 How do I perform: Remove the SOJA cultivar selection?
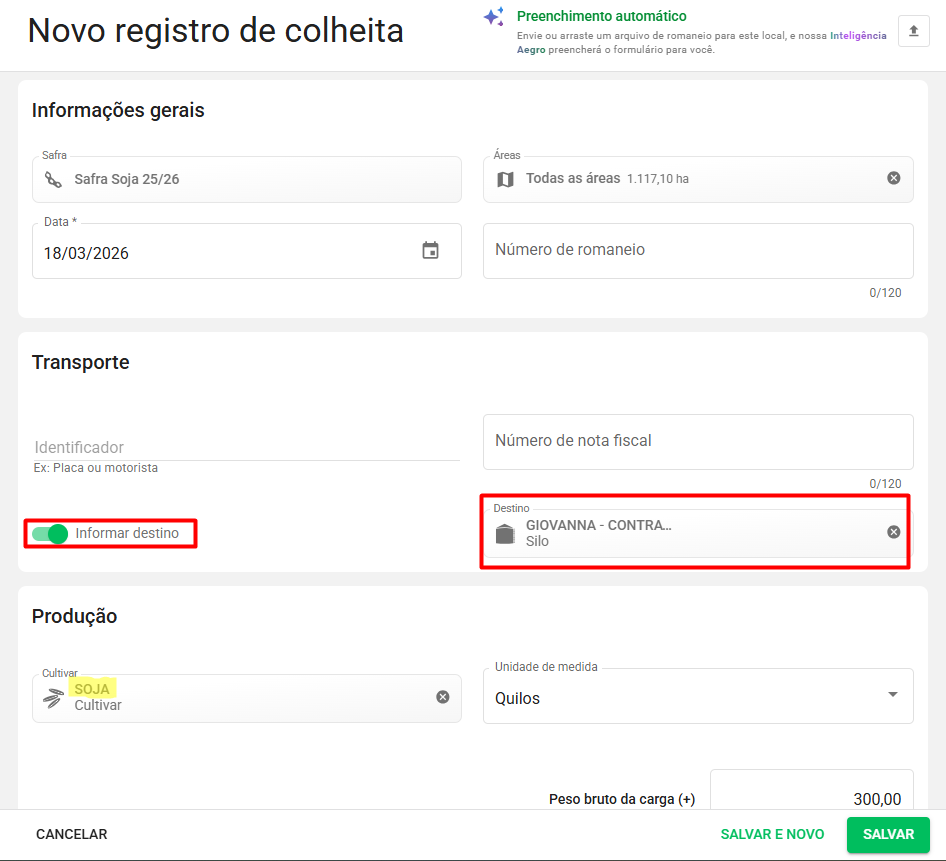click(x=442, y=697)
